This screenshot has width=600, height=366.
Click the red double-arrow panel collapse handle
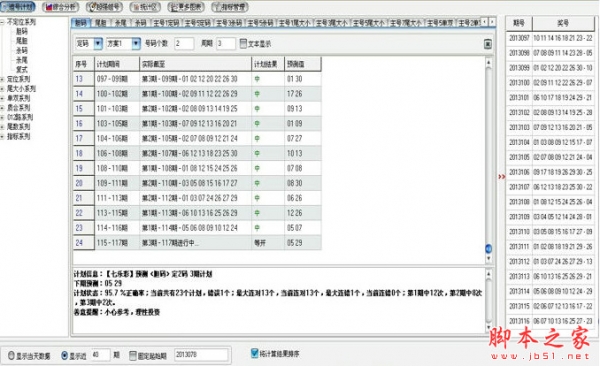(501, 176)
